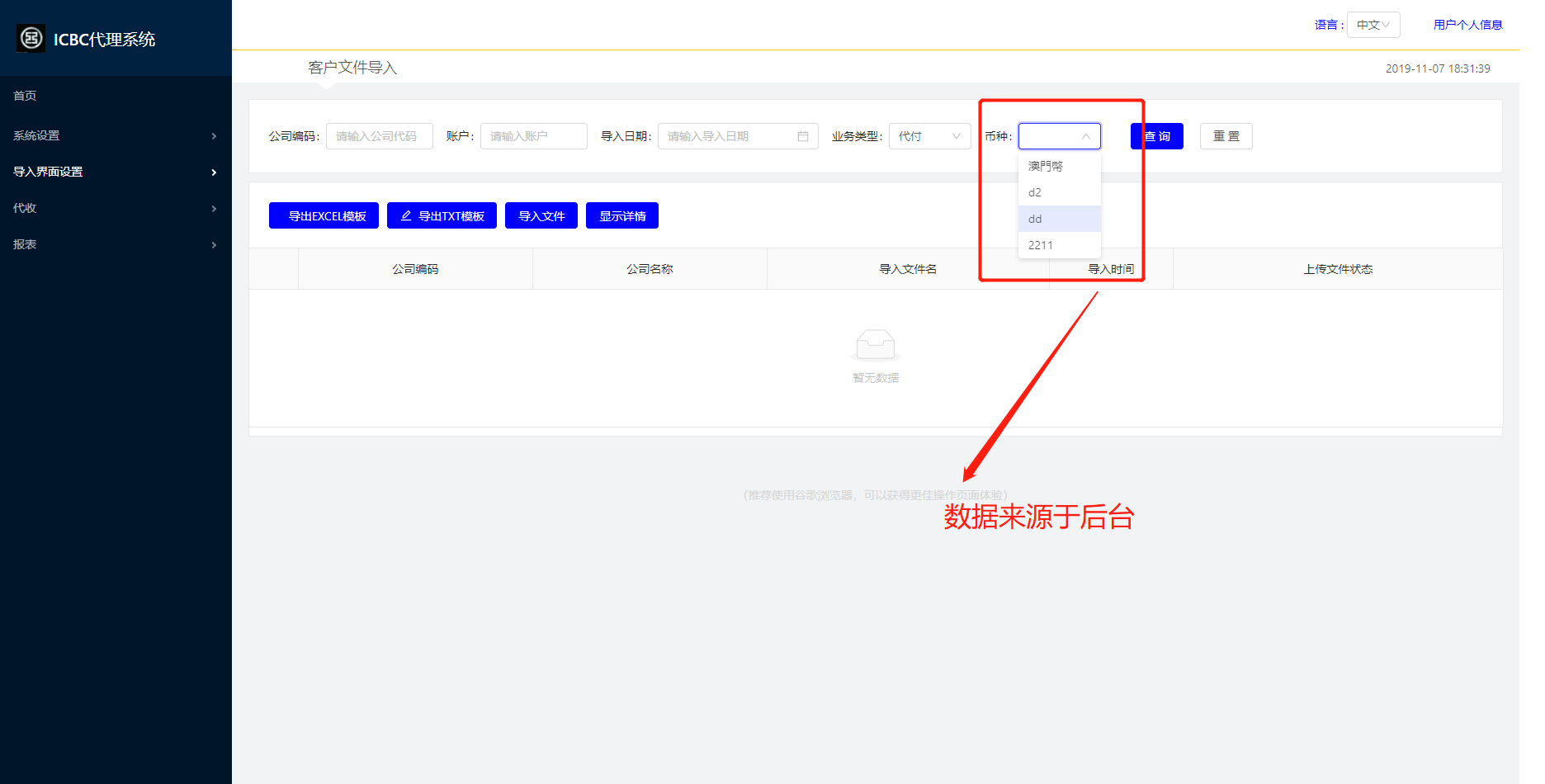This screenshot has width=1545, height=784.
Task: Collapse the 币种 dropdown box
Action: (1060, 136)
